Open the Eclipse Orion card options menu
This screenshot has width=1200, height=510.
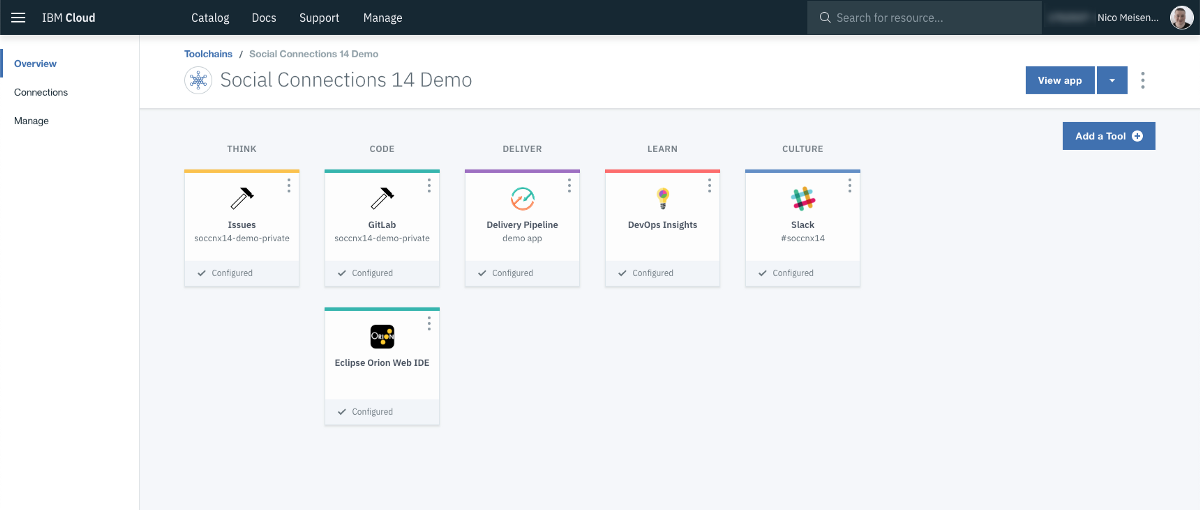[429, 324]
